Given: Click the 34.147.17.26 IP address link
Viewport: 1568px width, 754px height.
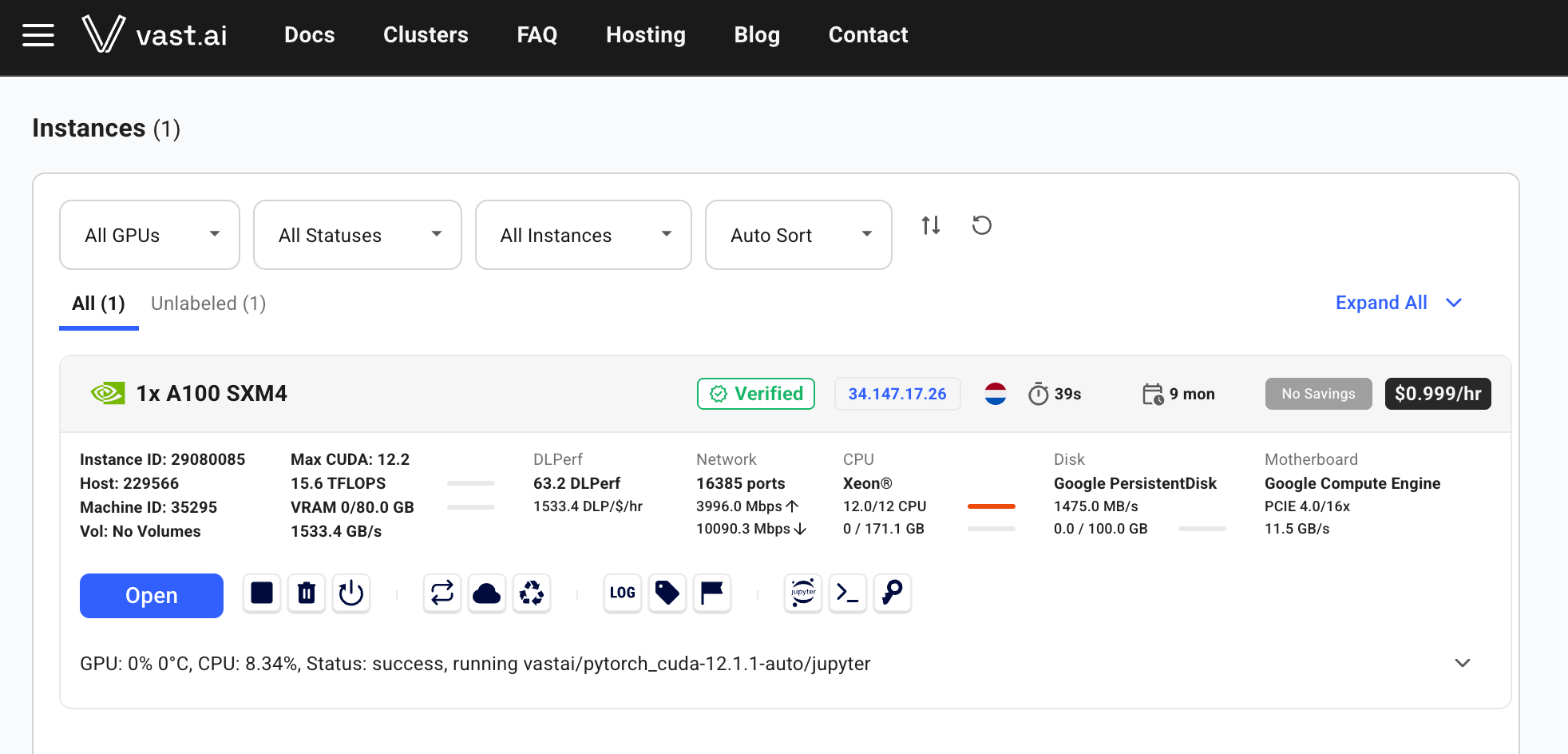Looking at the screenshot, I should pyautogui.click(x=897, y=394).
